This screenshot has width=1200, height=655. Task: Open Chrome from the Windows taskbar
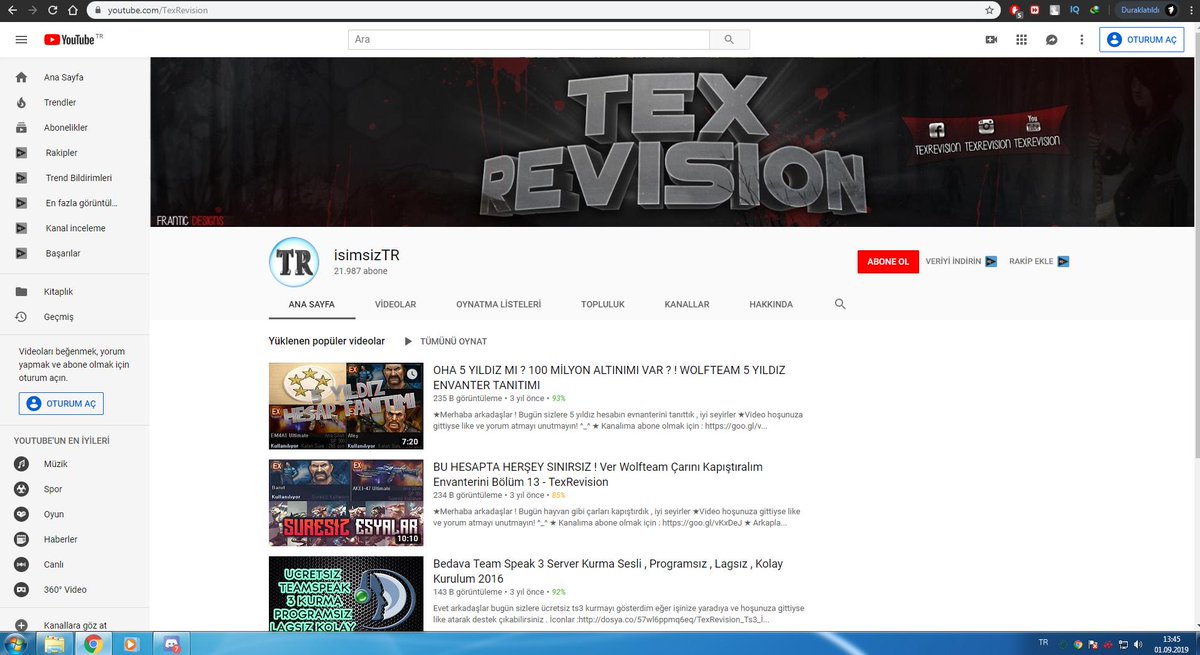92,642
